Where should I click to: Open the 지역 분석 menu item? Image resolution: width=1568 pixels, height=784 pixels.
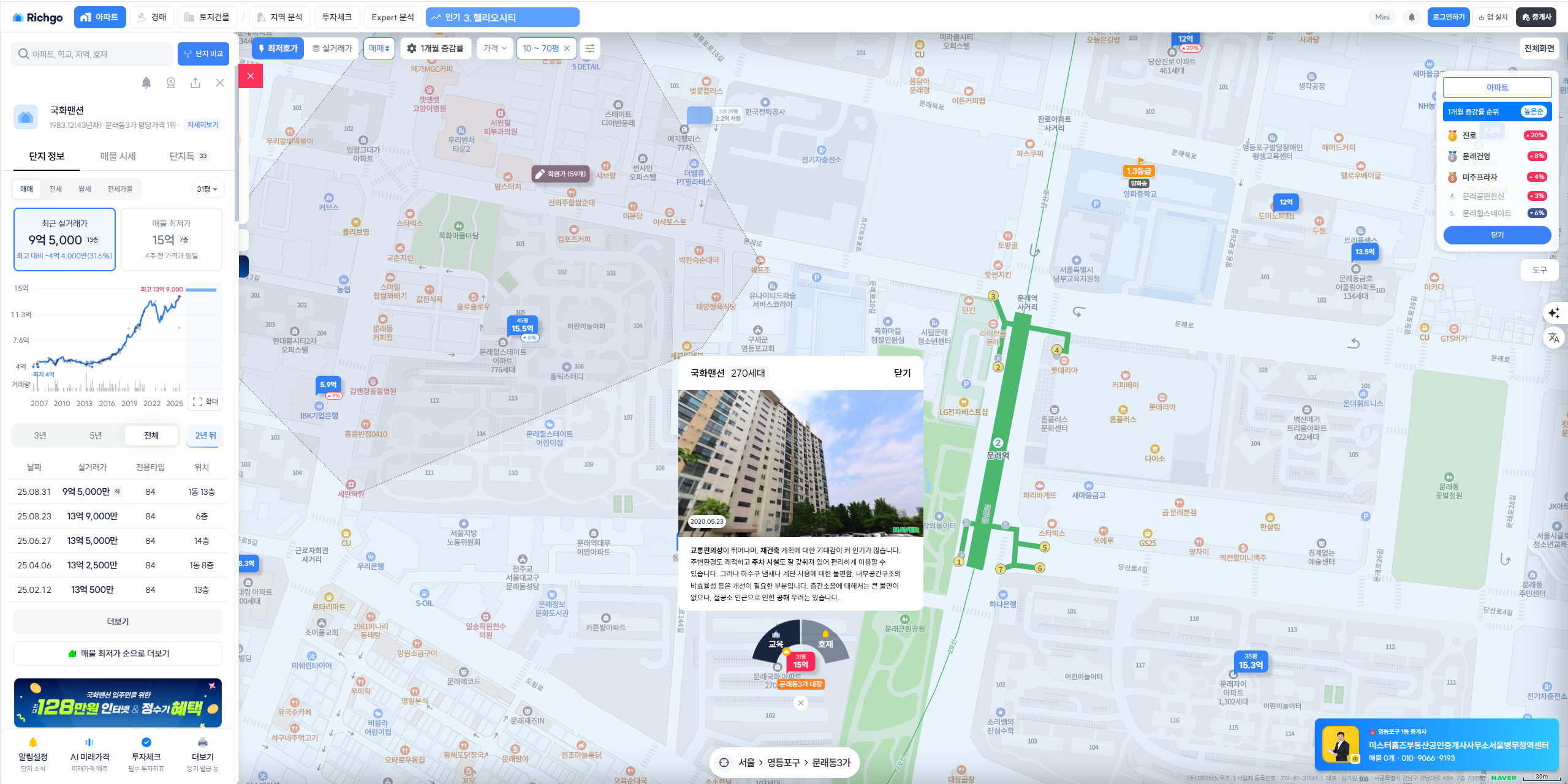point(279,17)
